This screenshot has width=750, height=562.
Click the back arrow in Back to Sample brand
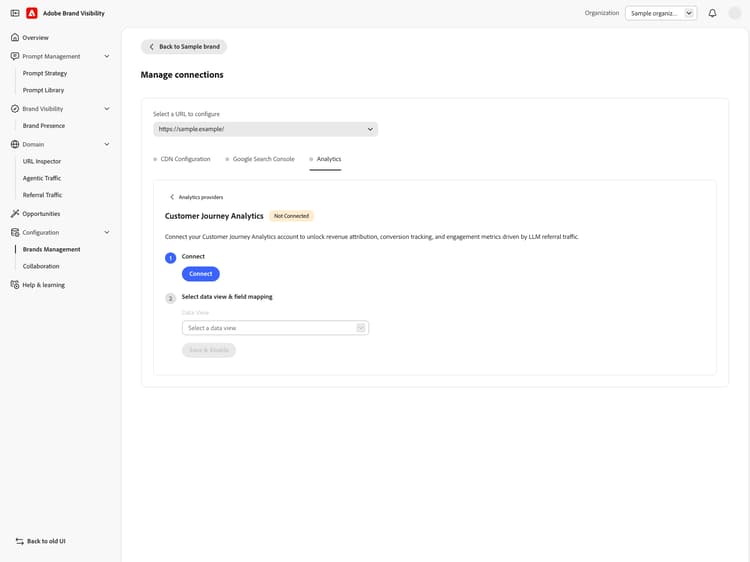coord(152,47)
